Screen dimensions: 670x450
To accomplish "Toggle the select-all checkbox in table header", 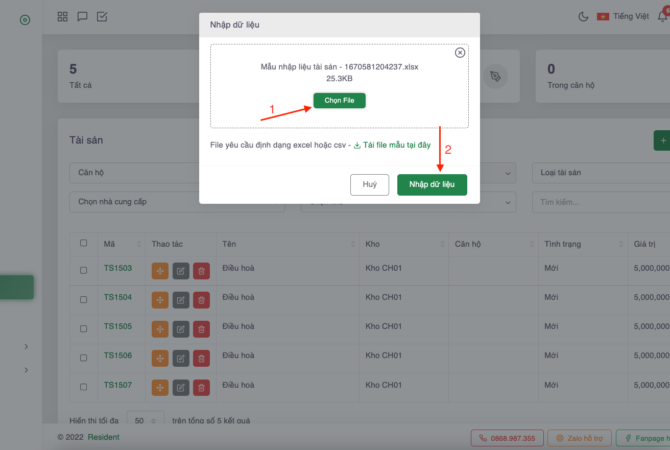I will tap(84, 243).
